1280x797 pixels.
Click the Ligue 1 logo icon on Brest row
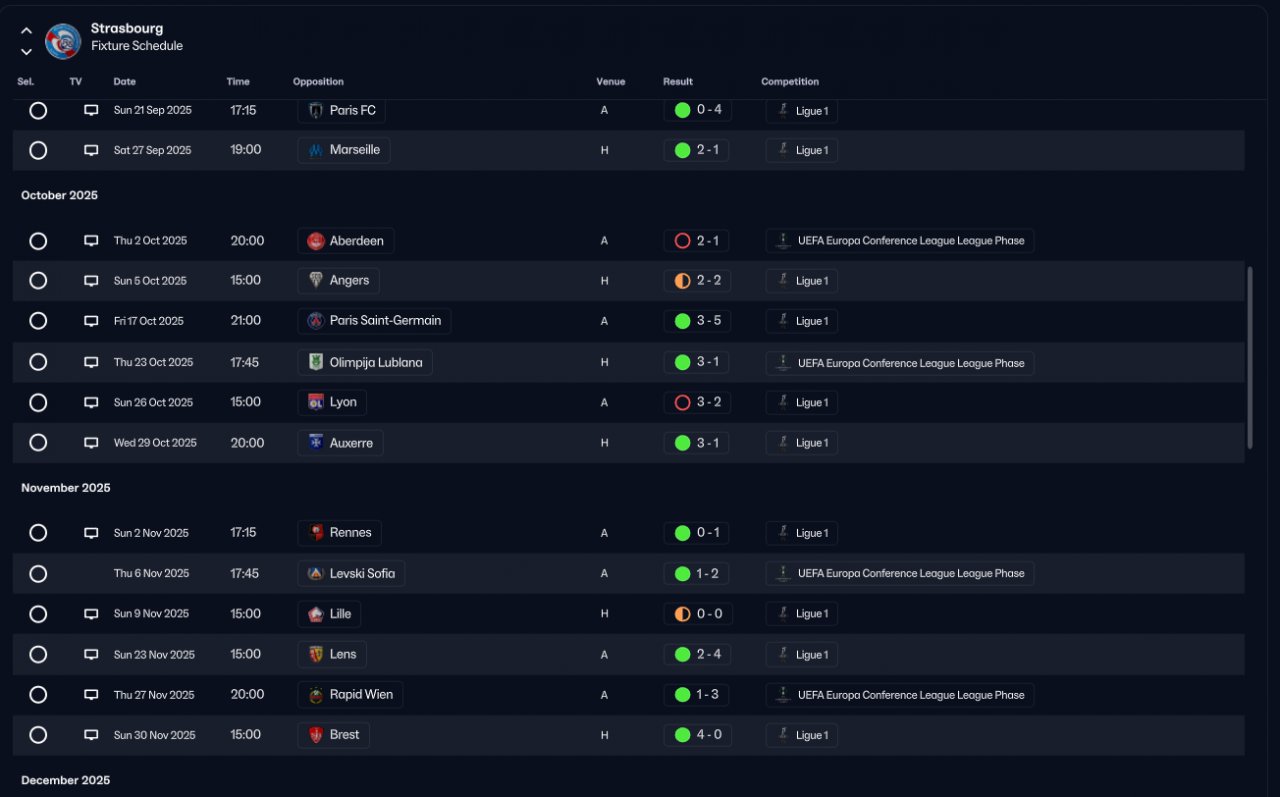click(784, 735)
